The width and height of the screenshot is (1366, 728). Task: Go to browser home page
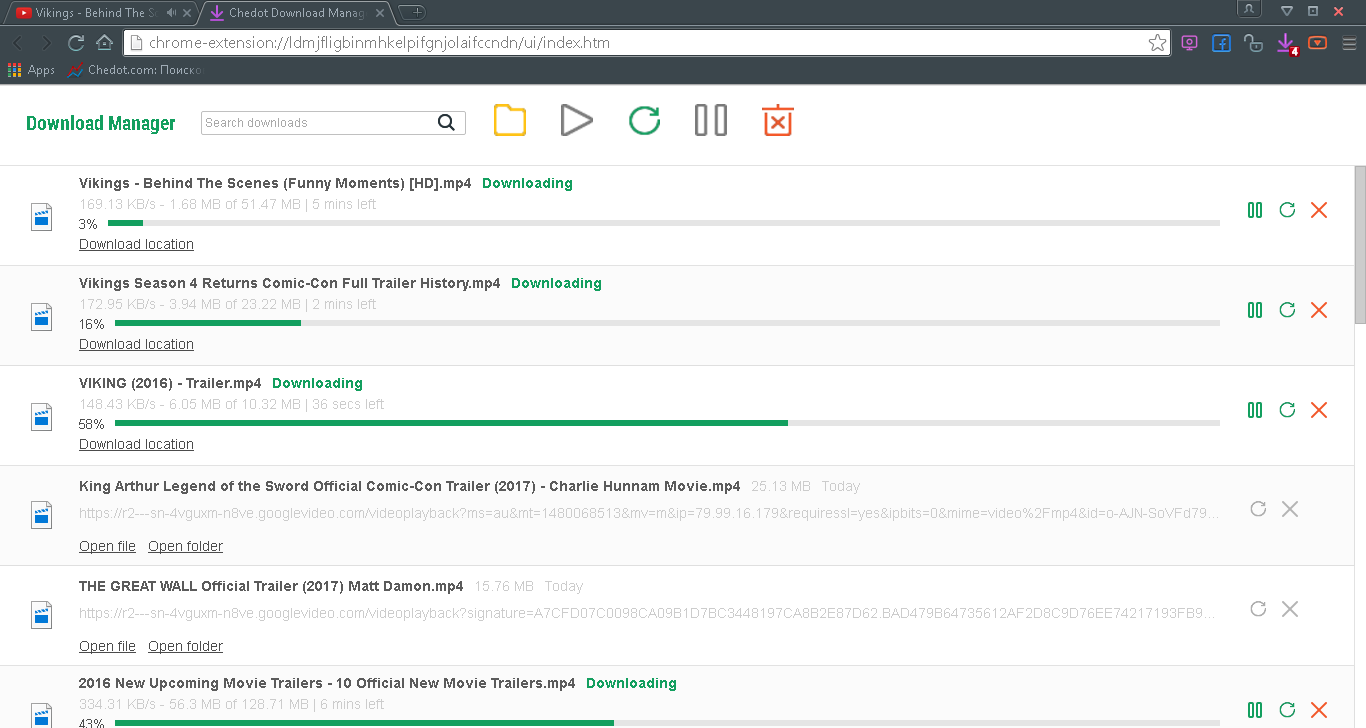104,43
